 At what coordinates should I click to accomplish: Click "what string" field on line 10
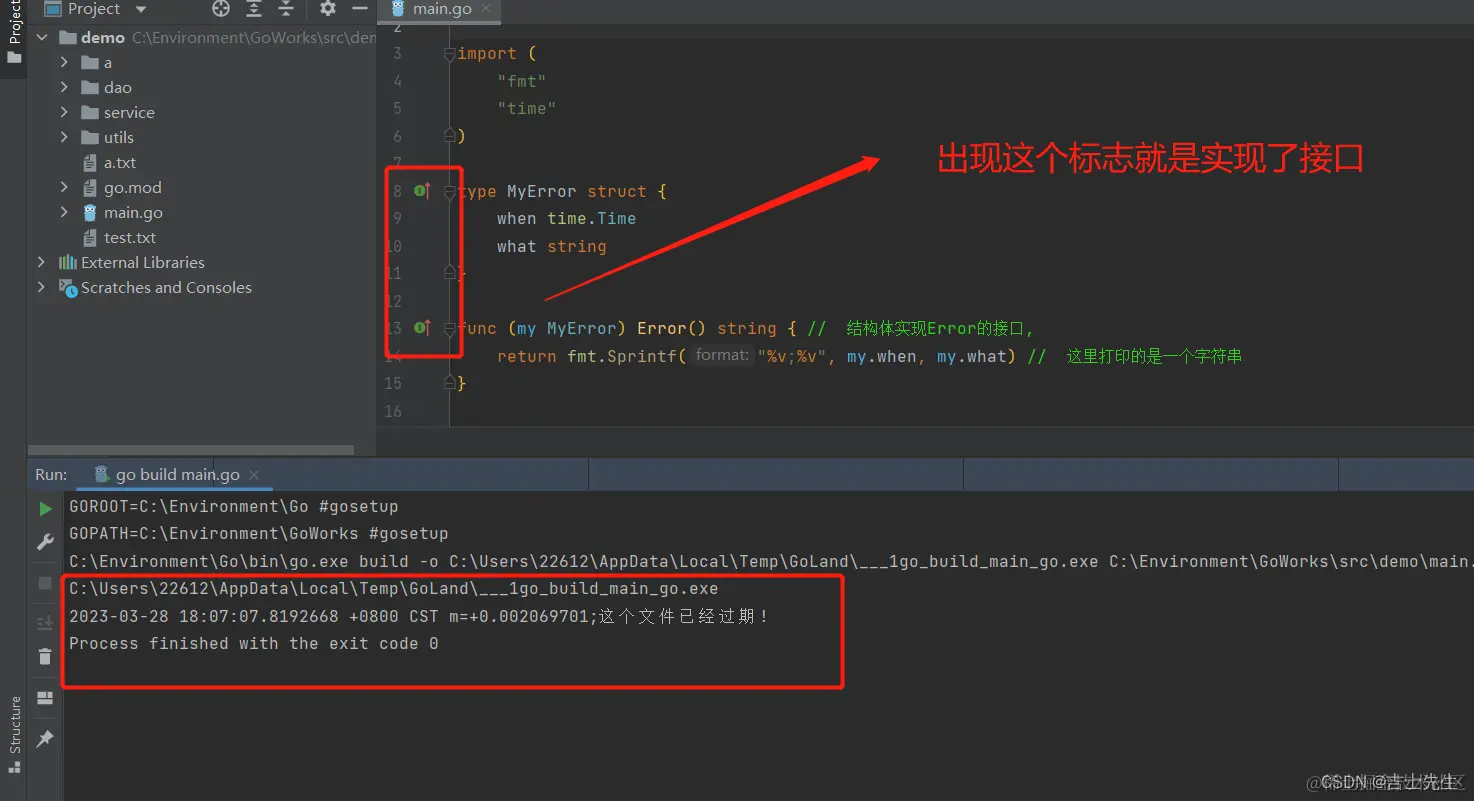(x=552, y=246)
